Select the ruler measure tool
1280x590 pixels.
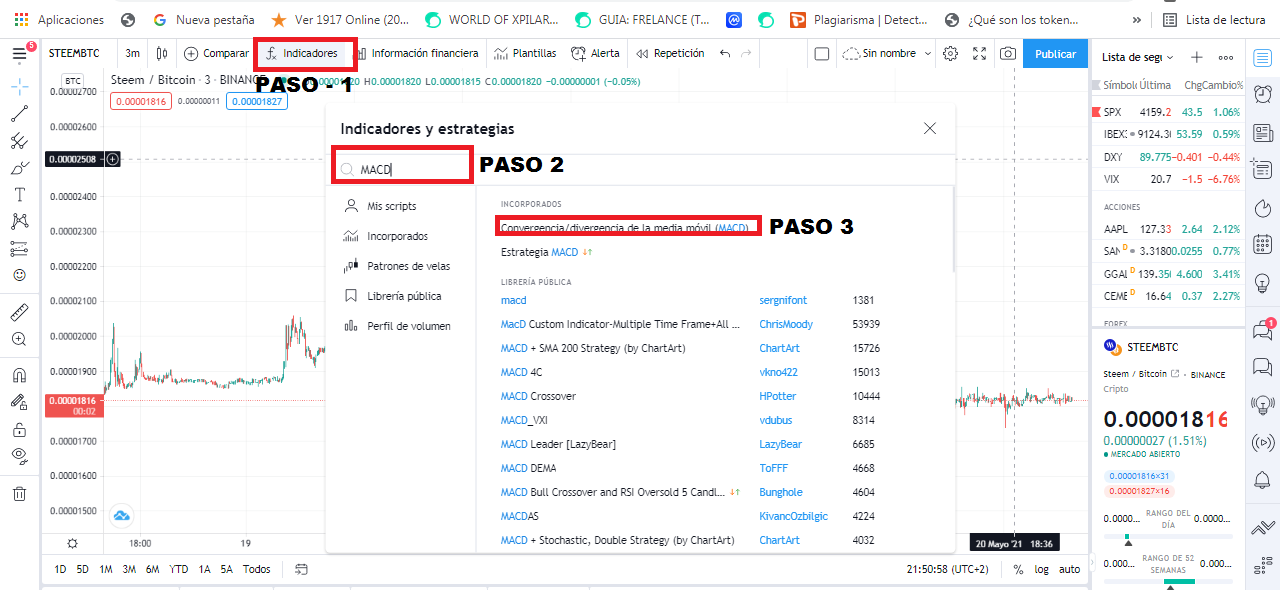click(19, 312)
